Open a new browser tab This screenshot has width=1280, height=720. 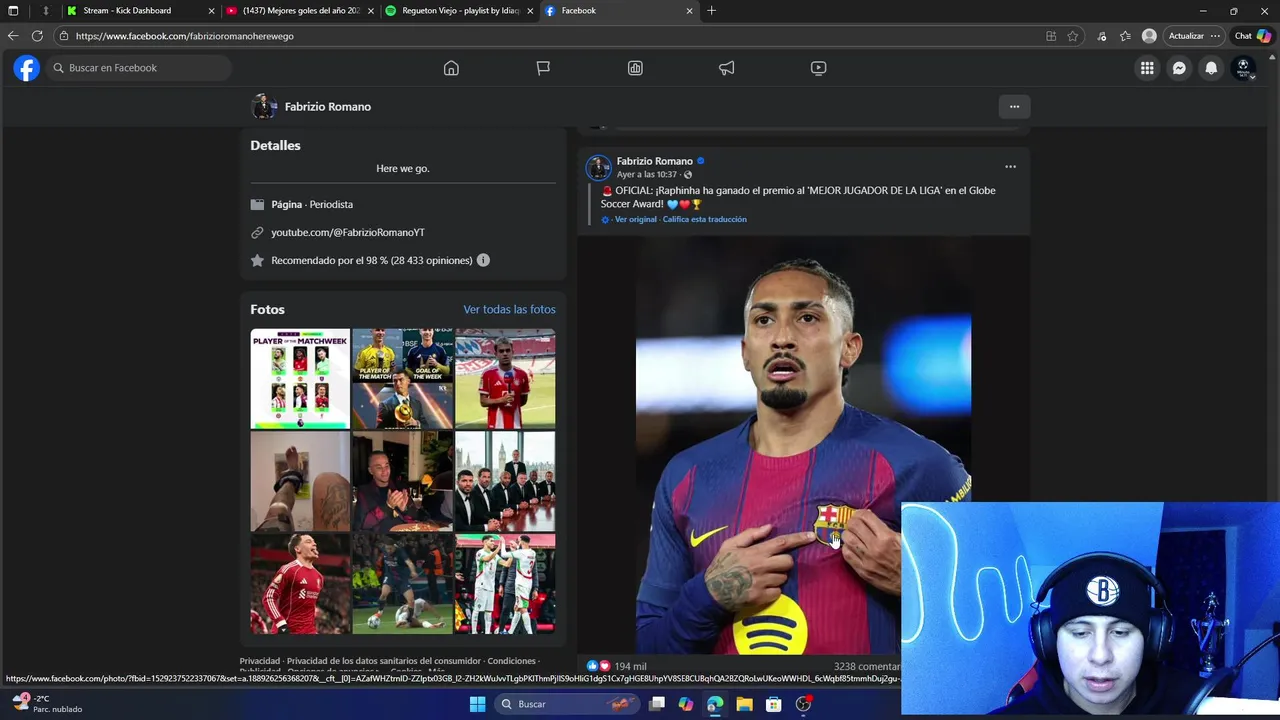click(711, 10)
